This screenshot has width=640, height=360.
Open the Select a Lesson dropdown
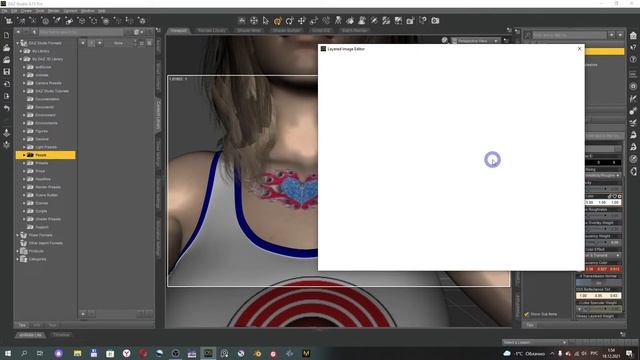tap(535, 342)
